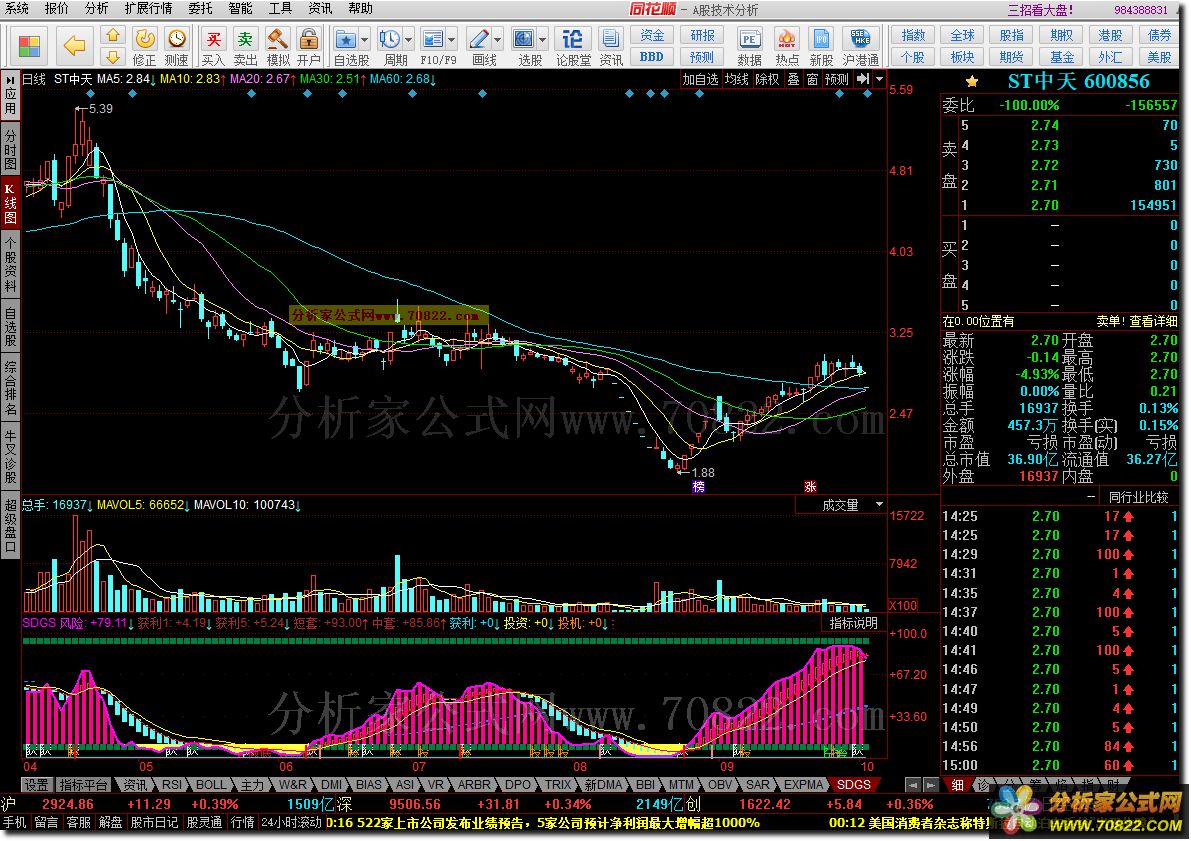Select the 个股资料 sidebar tab

pos(11,263)
